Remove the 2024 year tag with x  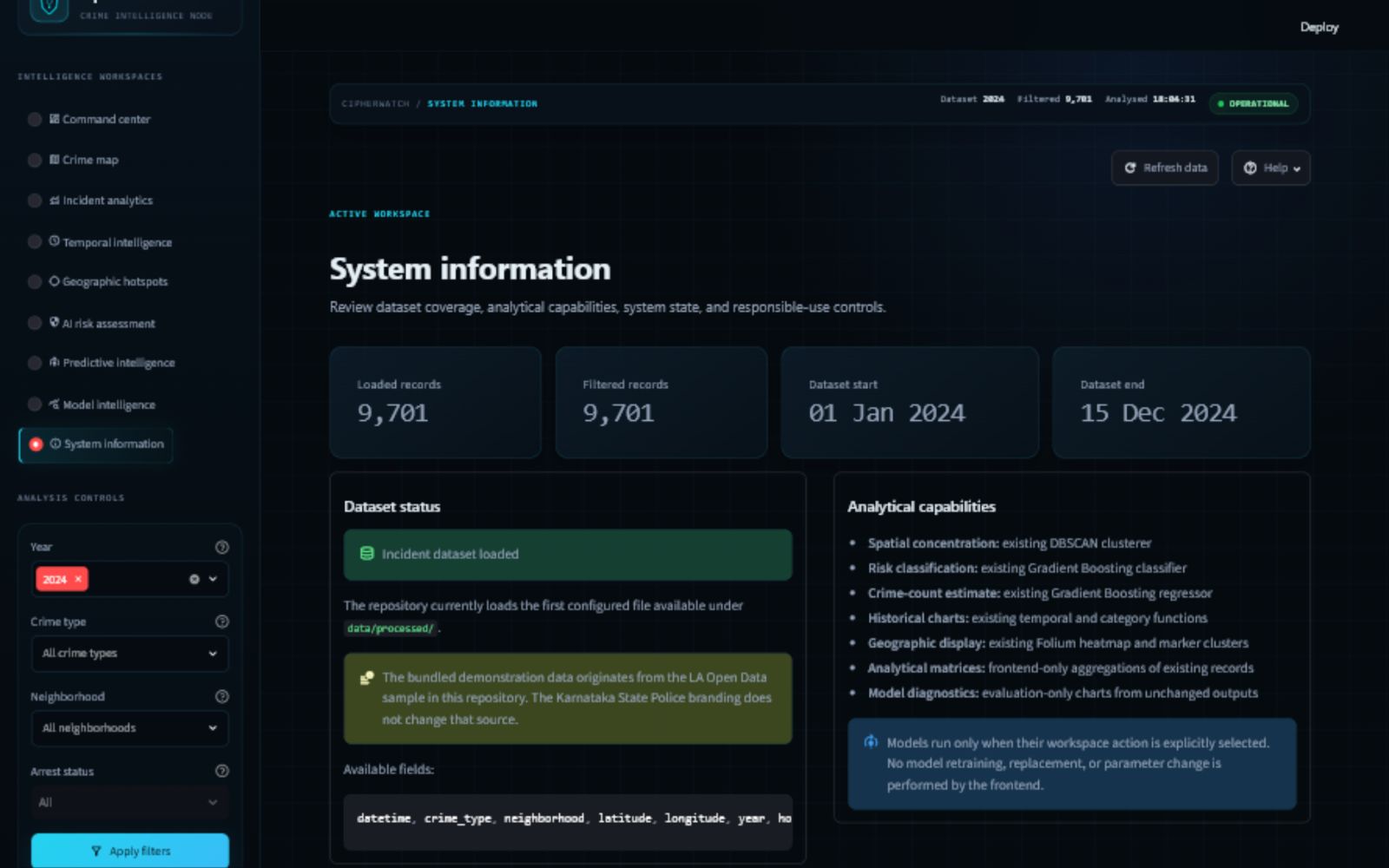tap(78, 579)
